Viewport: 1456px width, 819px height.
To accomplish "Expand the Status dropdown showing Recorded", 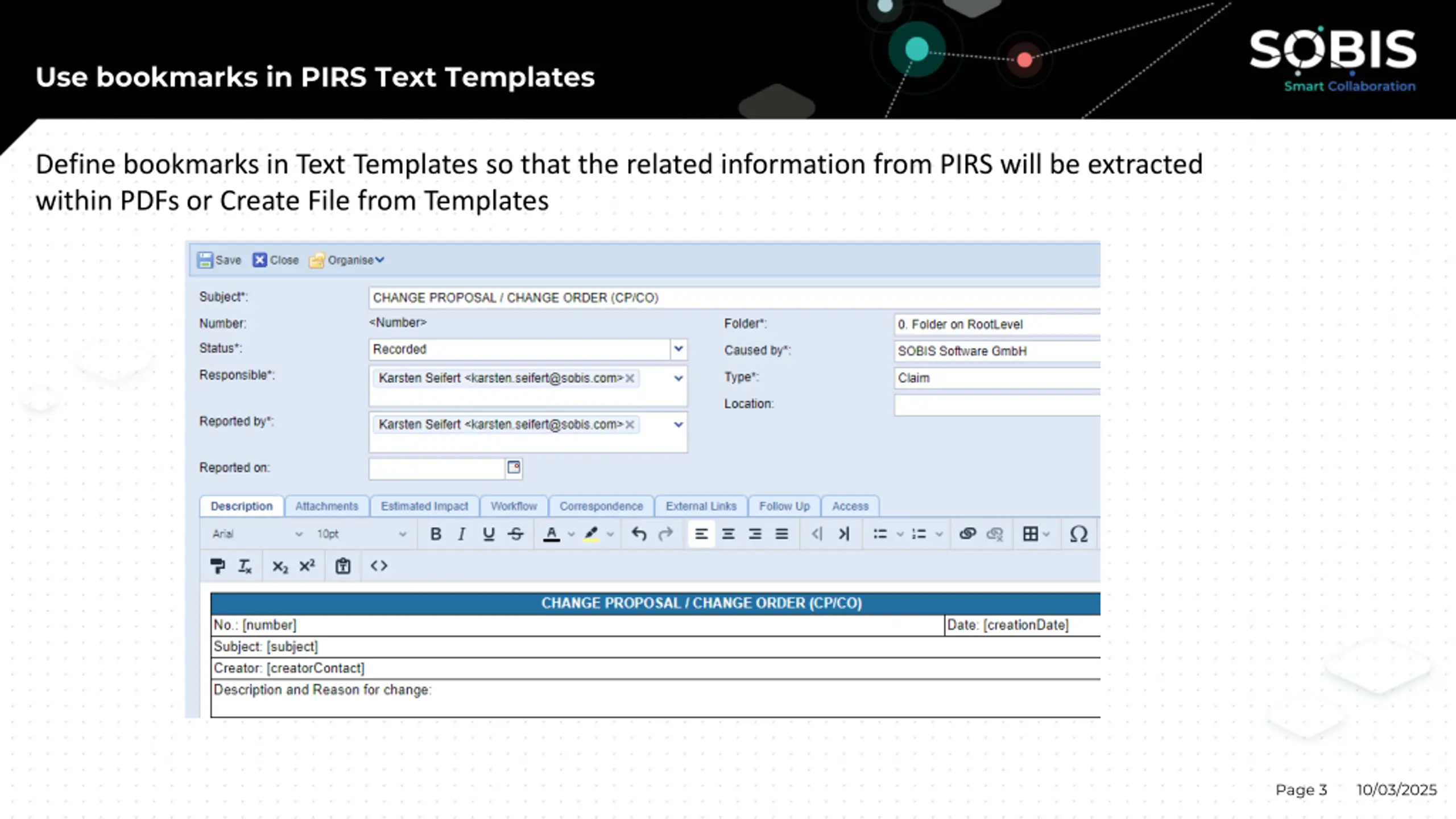I will coord(678,349).
